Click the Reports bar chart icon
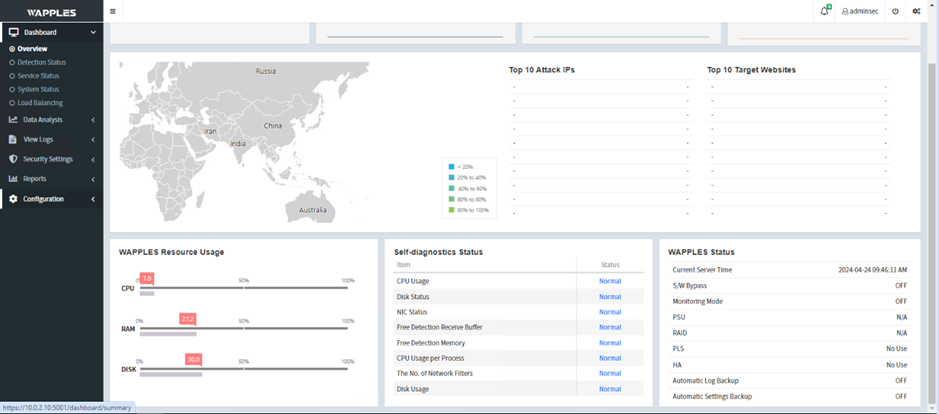 tap(13, 179)
